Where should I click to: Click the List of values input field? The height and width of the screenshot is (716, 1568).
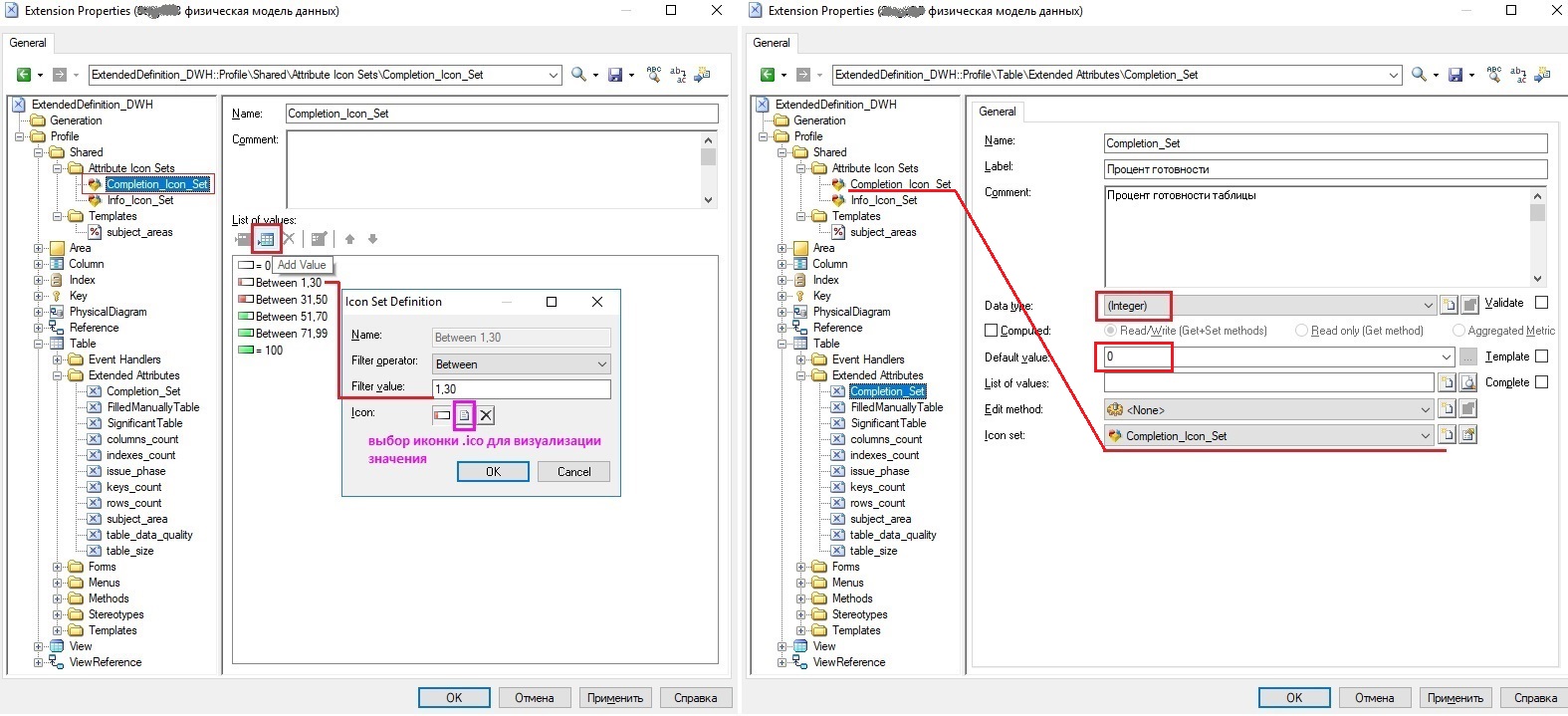tap(1269, 382)
